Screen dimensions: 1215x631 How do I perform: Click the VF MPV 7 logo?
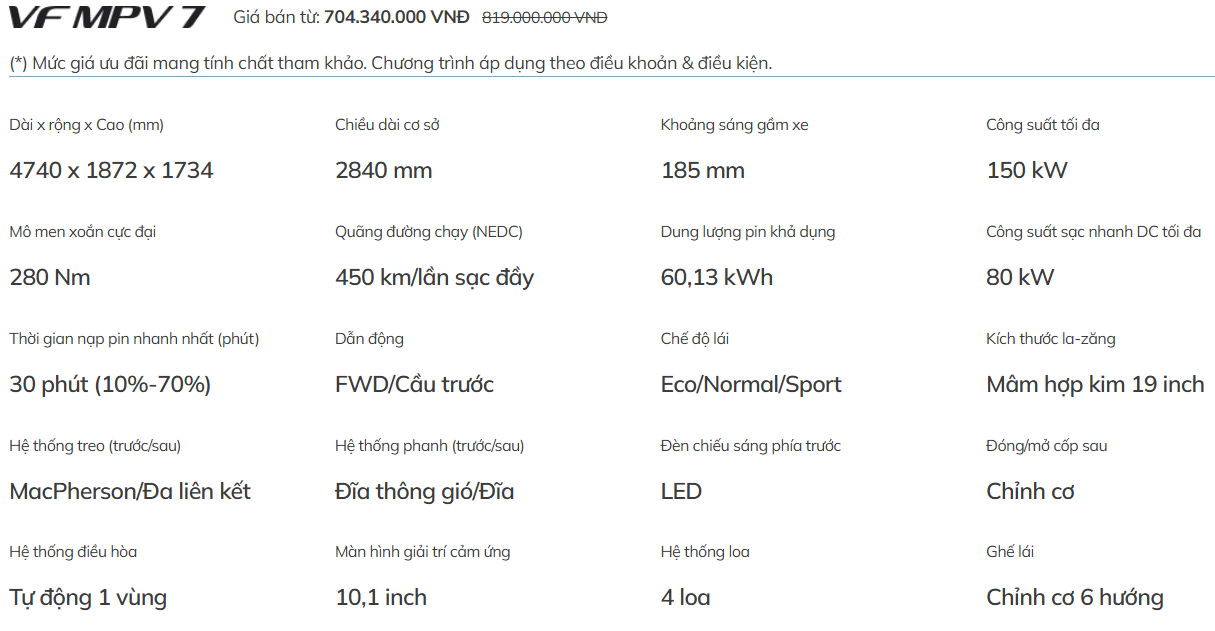coord(108,17)
